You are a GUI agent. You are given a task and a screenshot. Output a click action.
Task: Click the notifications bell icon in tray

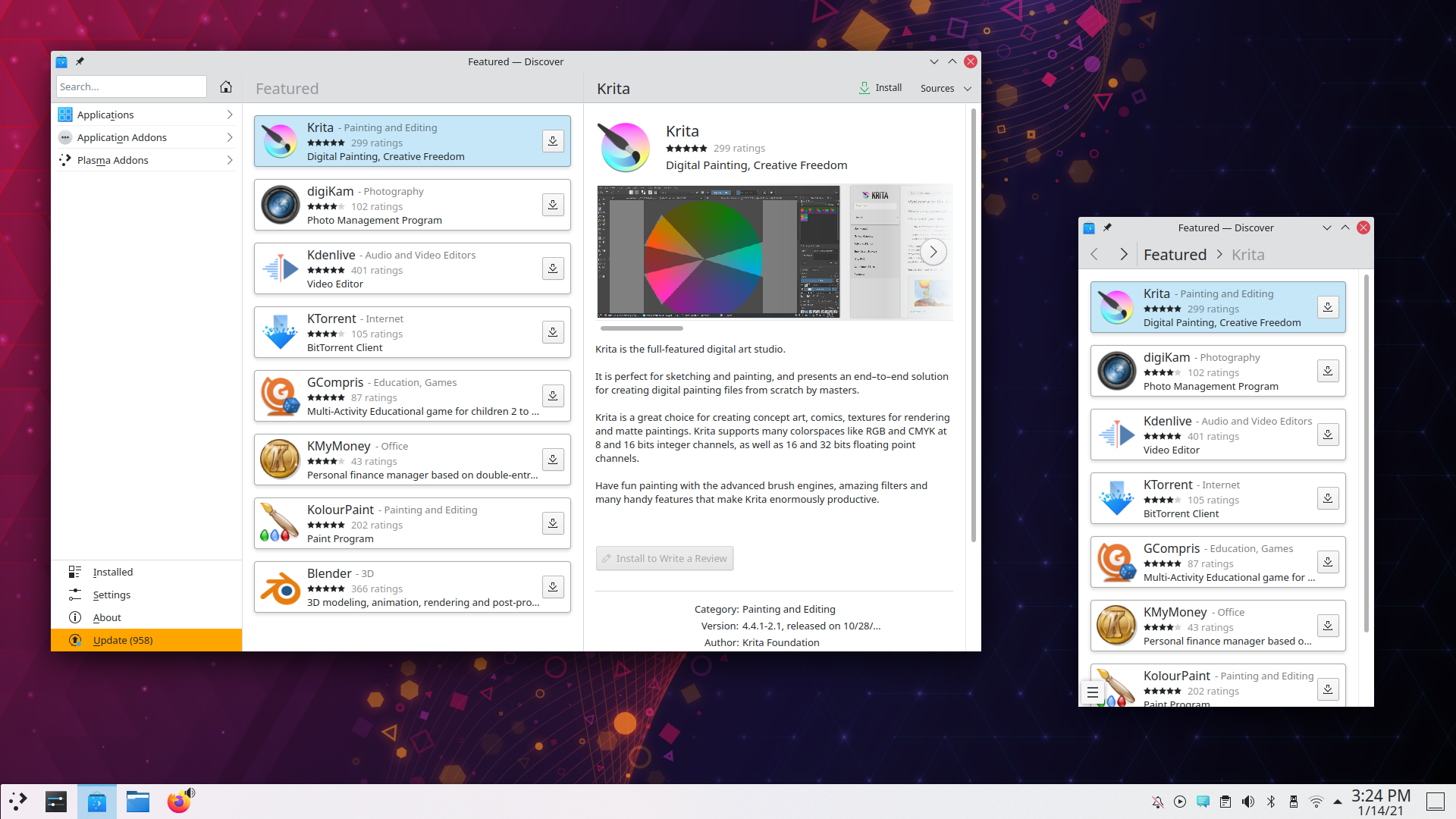pyautogui.click(x=1157, y=802)
